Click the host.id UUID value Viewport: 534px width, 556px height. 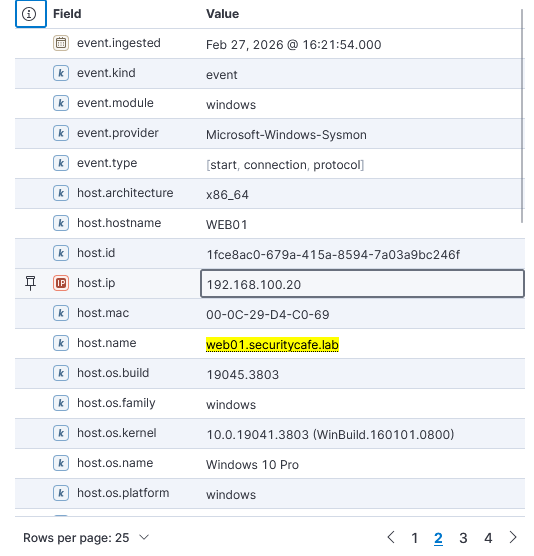tap(333, 255)
